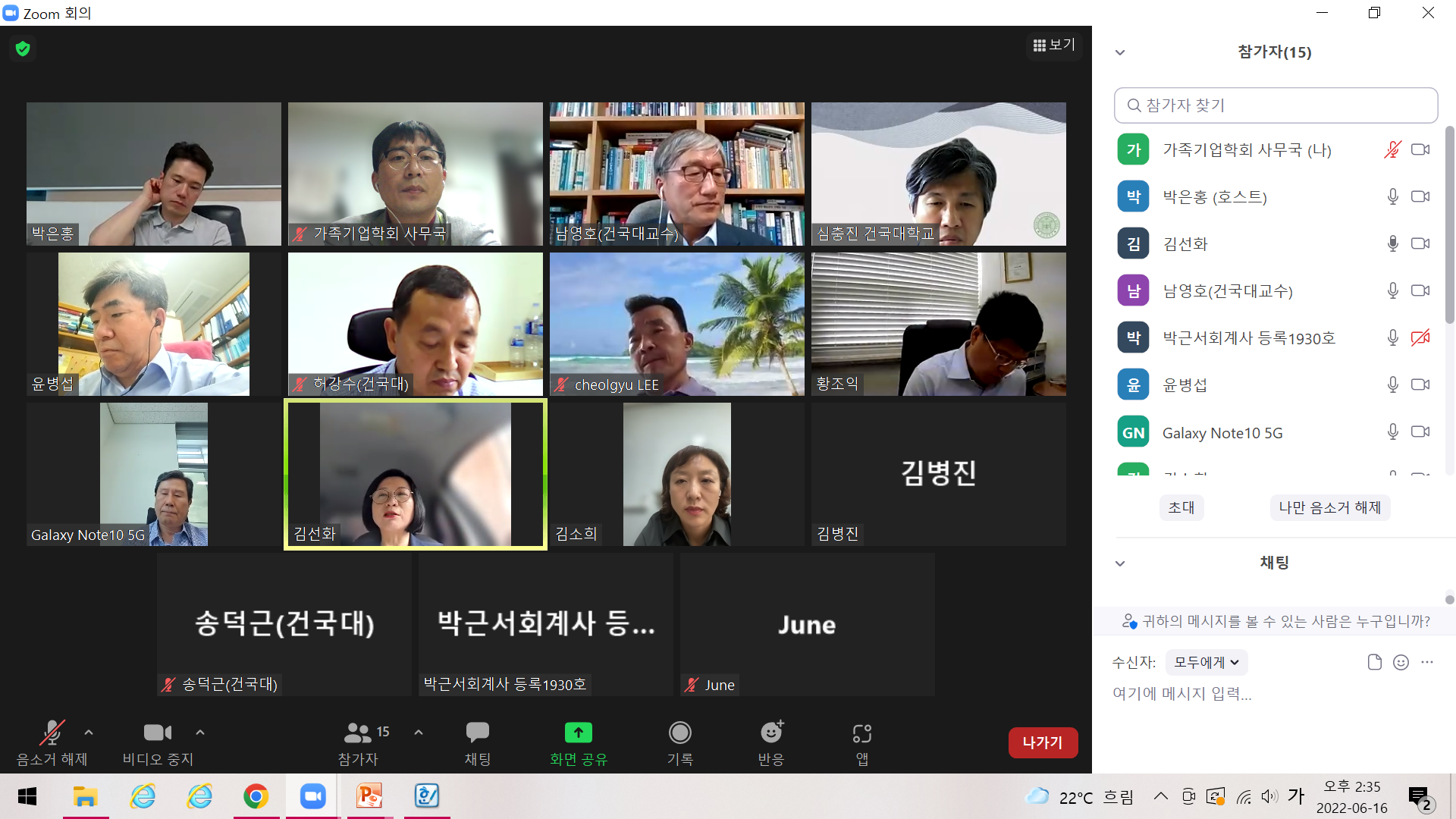This screenshot has width=1456, height=819.
Task: Click camera icon in Galaxy Note10 5G row
Action: click(x=1420, y=431)
